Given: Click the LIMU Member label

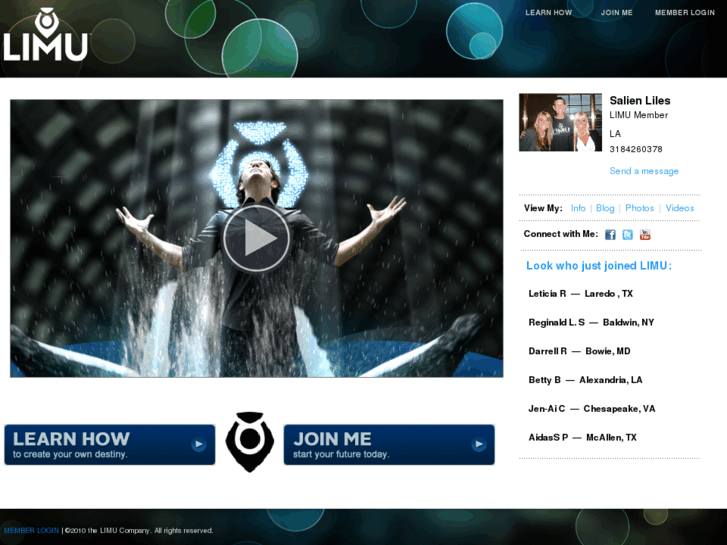Looking at the screenshot, I should coord(638,115).
